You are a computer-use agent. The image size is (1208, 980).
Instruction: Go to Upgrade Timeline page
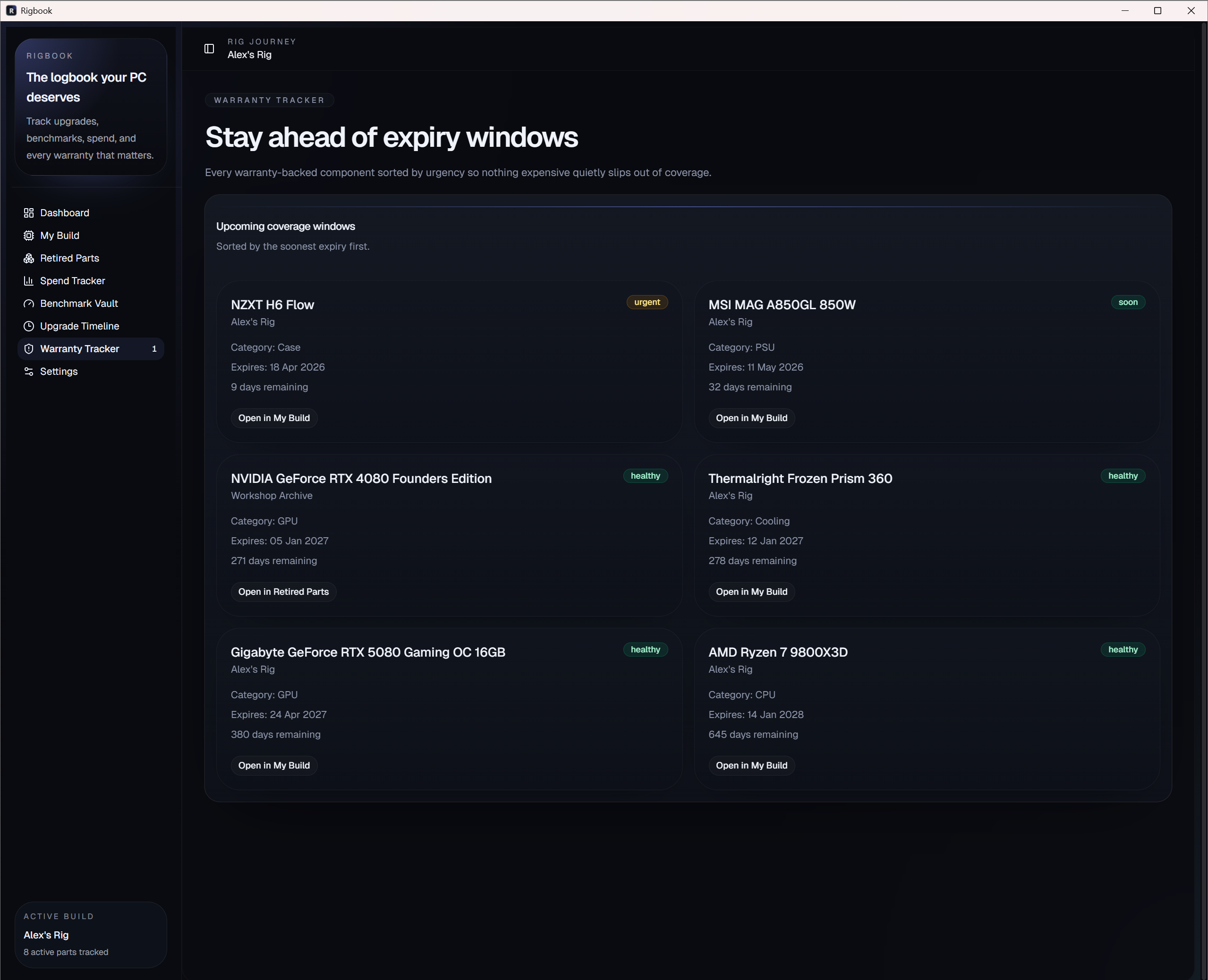79,326
